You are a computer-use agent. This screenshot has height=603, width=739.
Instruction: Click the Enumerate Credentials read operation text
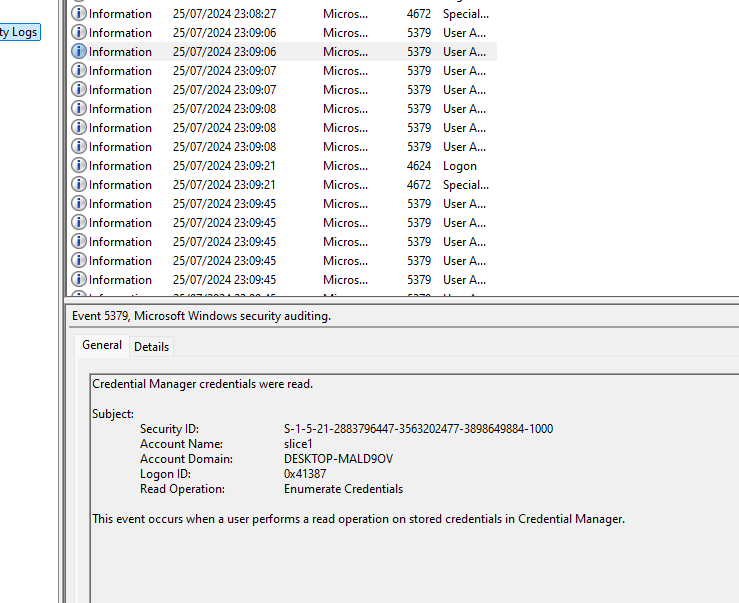click(x=343, y=489)
